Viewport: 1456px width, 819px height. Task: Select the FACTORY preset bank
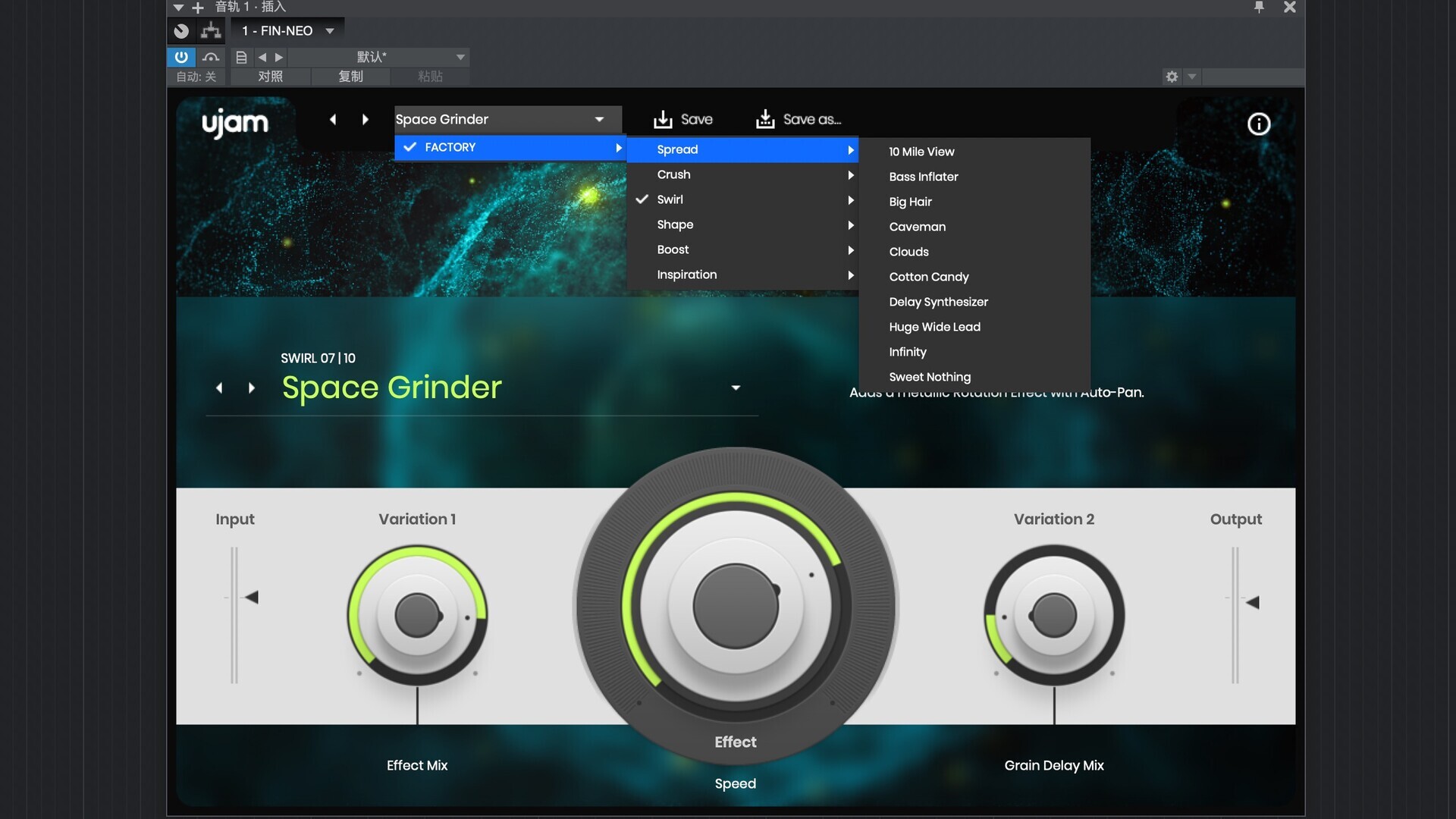pos(510,147)
